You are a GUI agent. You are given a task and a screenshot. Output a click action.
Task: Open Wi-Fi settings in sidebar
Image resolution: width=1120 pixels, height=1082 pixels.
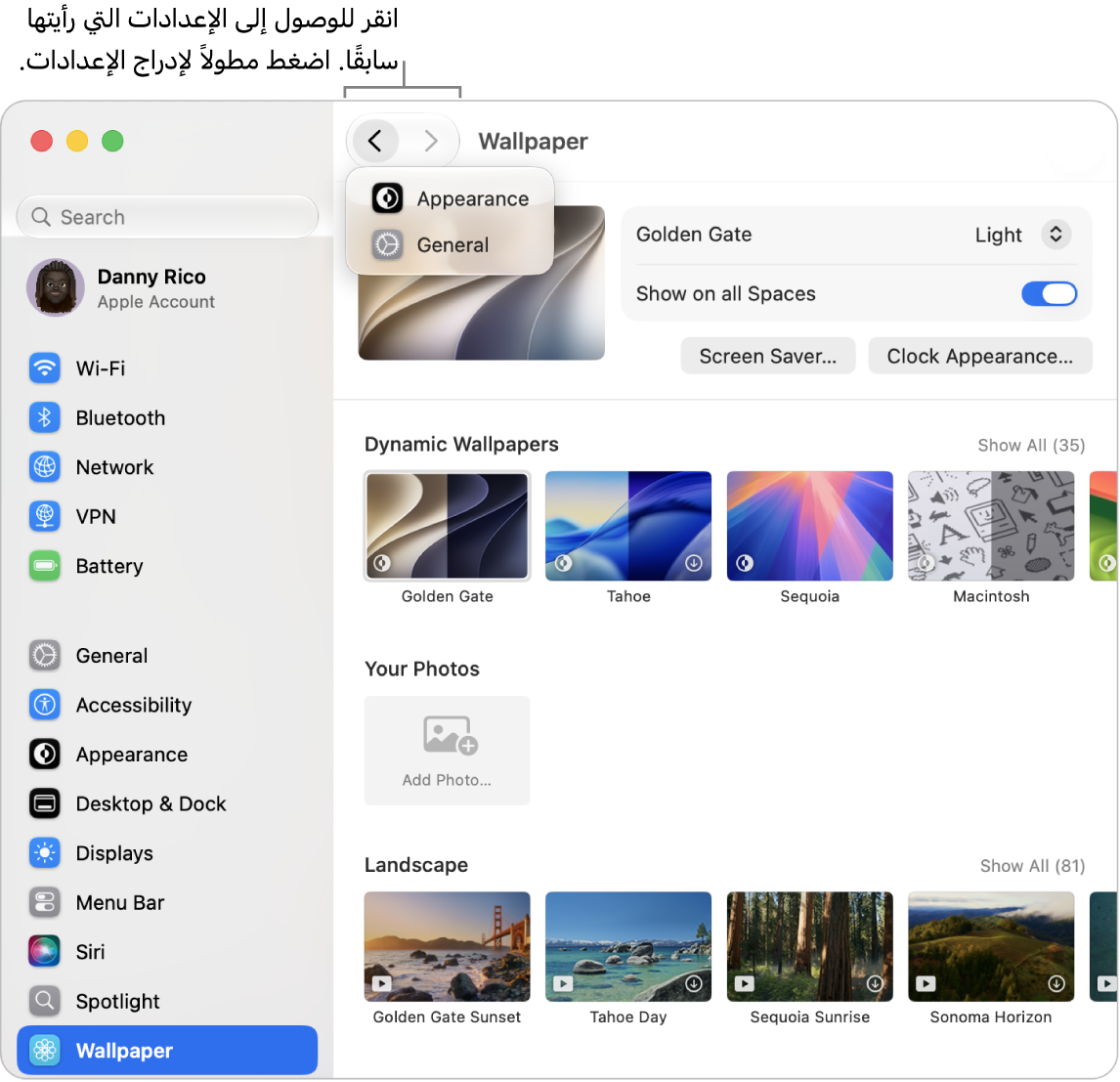(166, 368)
